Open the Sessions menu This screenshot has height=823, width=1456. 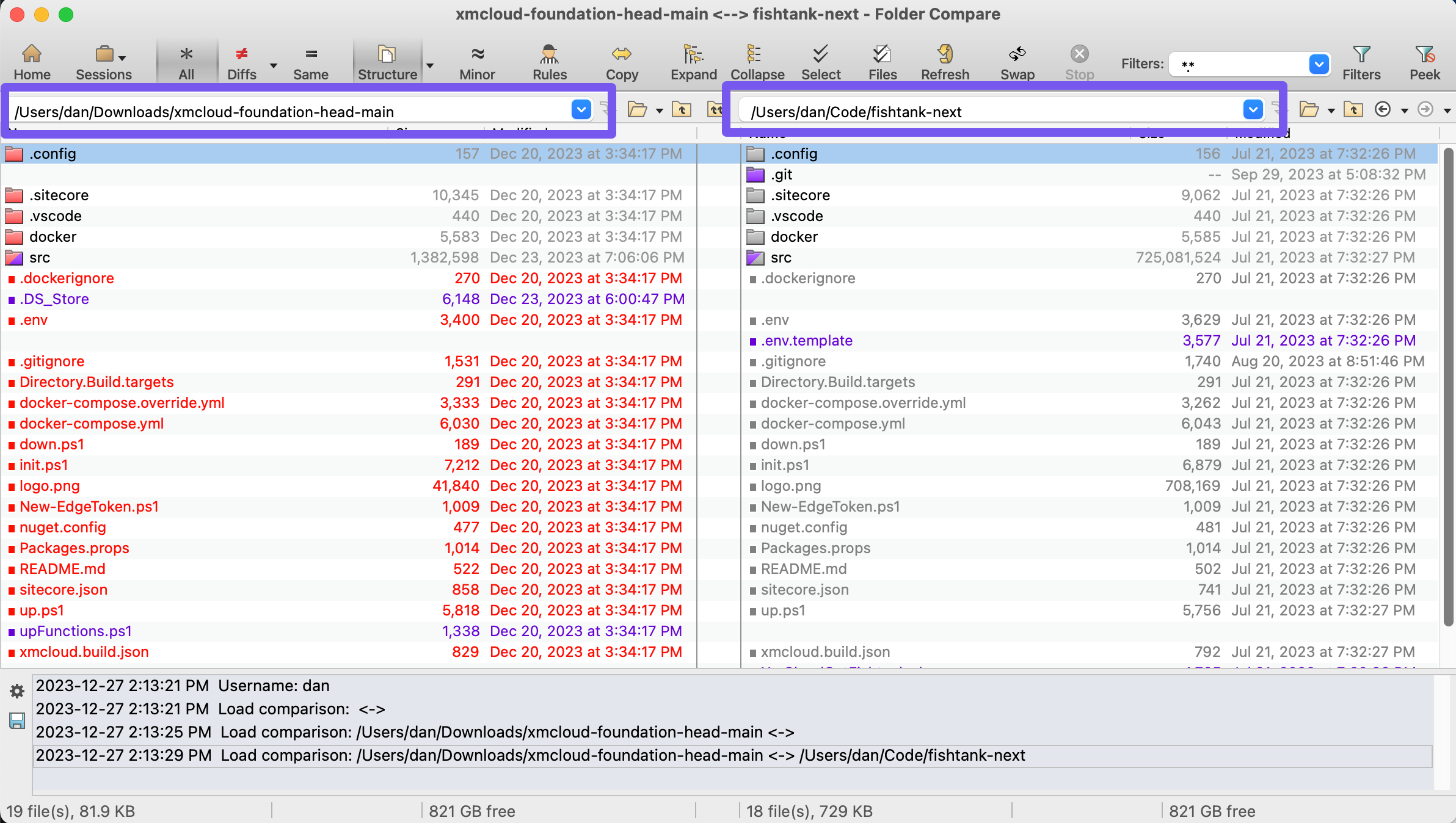click(x=103, y=62)
